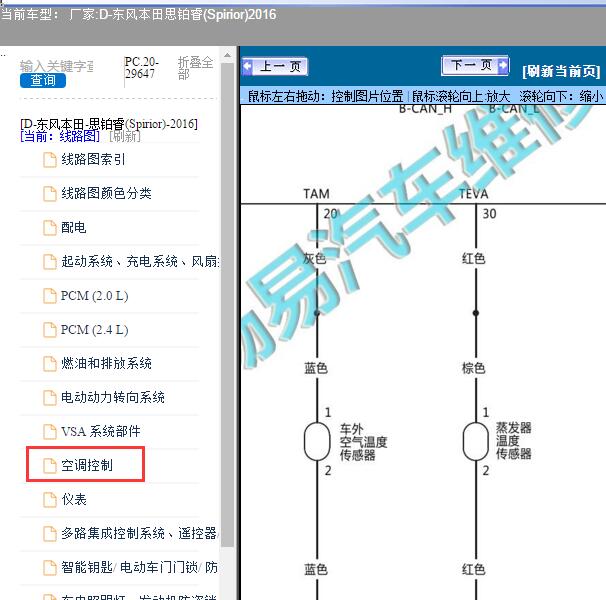This screenshot has width=606, height=600.
Task: Open the 电动动力转向系统 tree item
Action: (113, 397)
